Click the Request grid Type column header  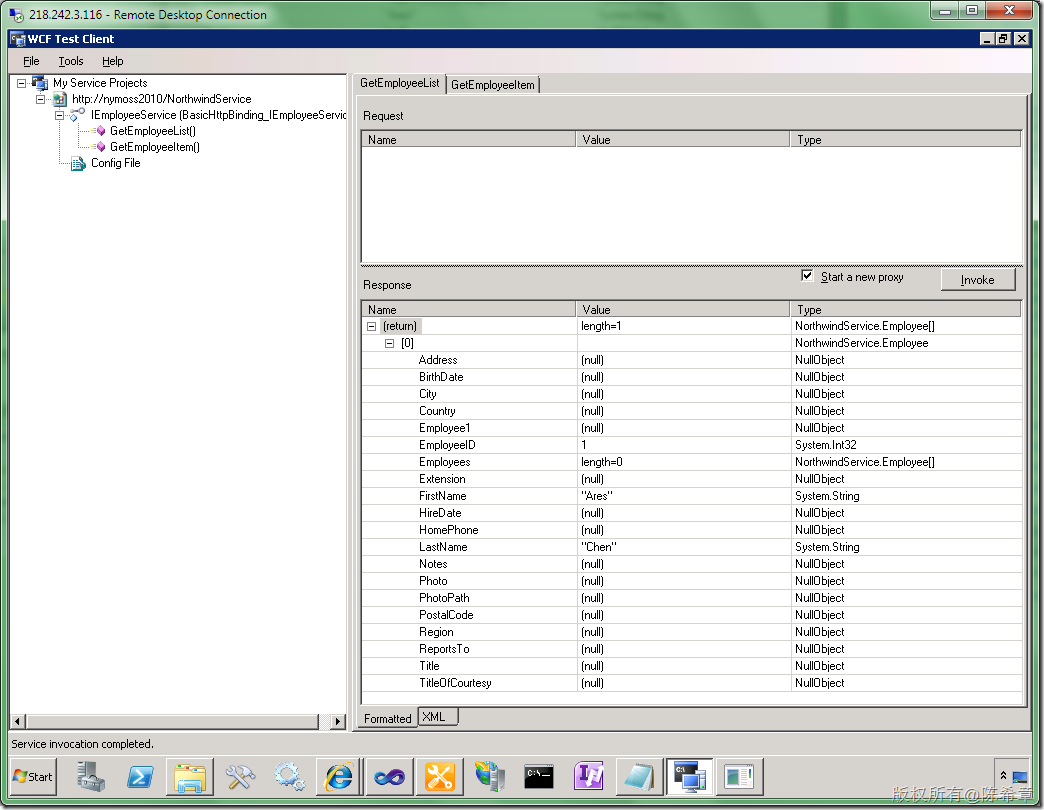(906, 140)
